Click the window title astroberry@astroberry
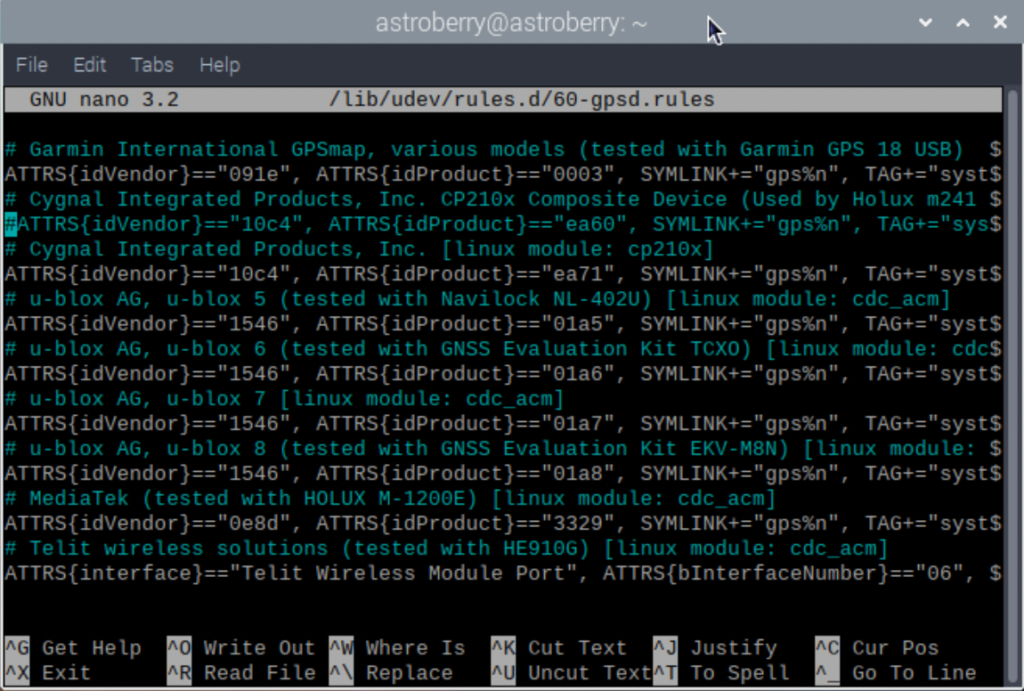Viewport: 1024px width, 691px height. click(x=511, y=24)
